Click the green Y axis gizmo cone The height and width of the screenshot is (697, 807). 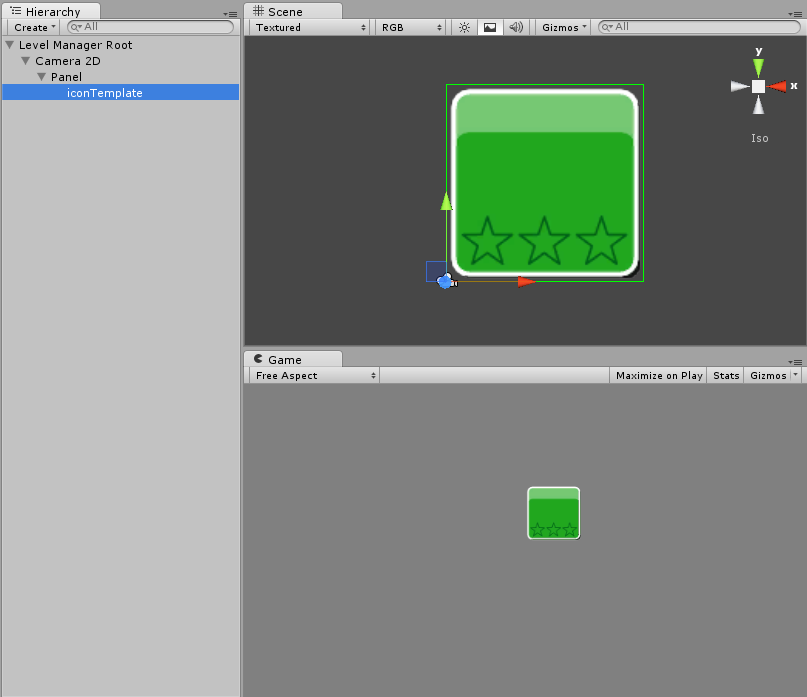tap(759, 67)
